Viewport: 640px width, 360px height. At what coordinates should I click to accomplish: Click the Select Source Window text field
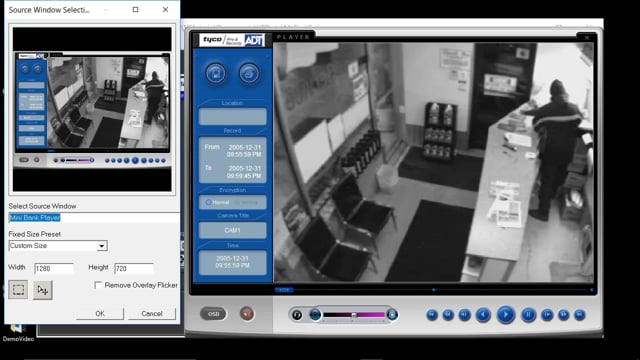click(x=94, y=218)
